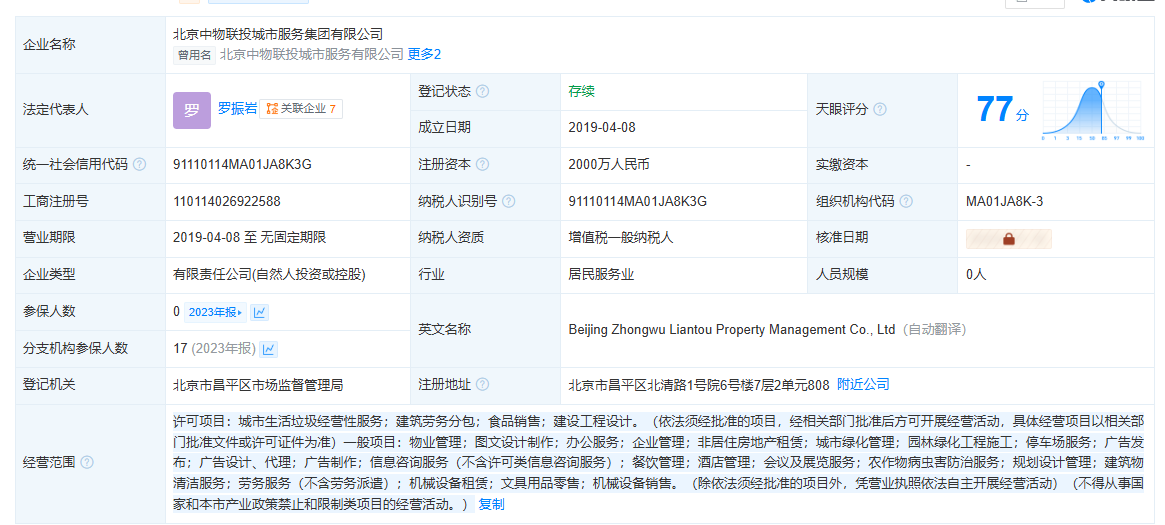This screenshot has height=525, width=1165.
Task: Open chart icon beside 参保人数 2023年报
Action: point(259,313)
